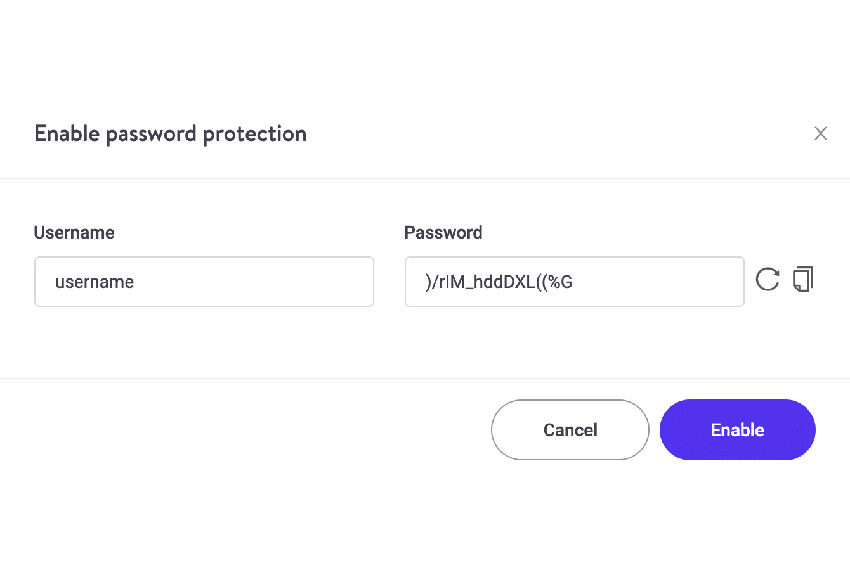Click inside the Password input field

tap(574, 282)
